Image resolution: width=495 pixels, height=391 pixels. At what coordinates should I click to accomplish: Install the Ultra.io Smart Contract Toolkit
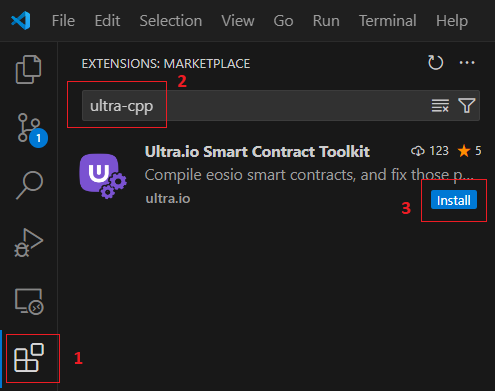[454, 200]
